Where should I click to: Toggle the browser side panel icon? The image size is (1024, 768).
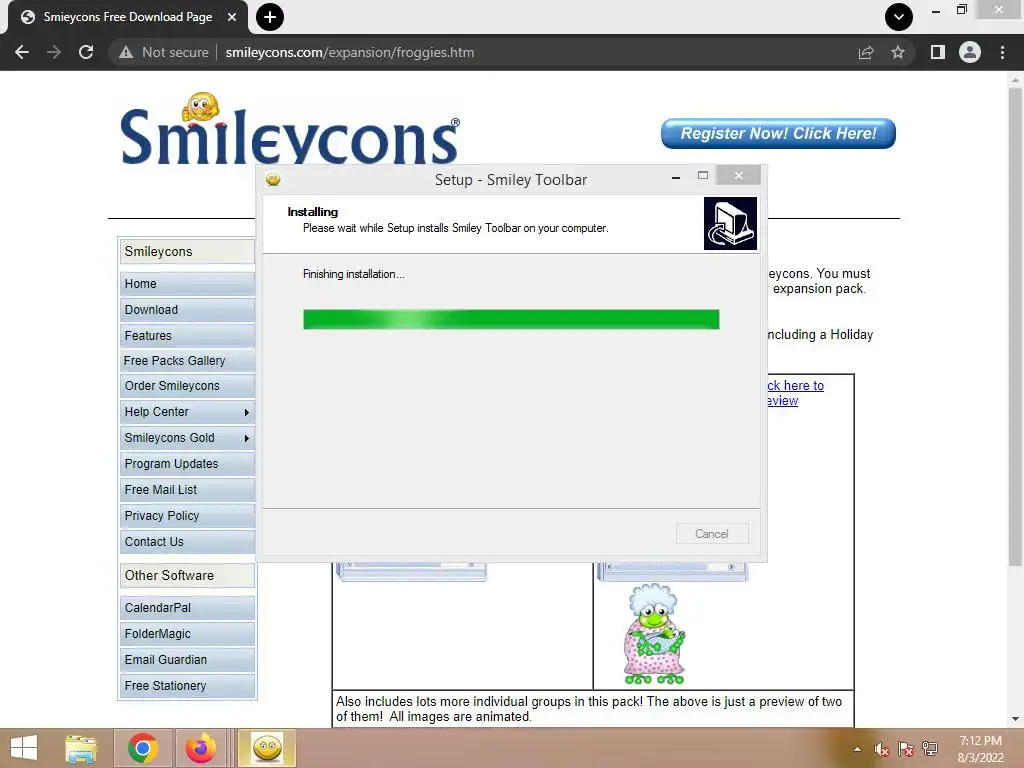click(938, 52)
